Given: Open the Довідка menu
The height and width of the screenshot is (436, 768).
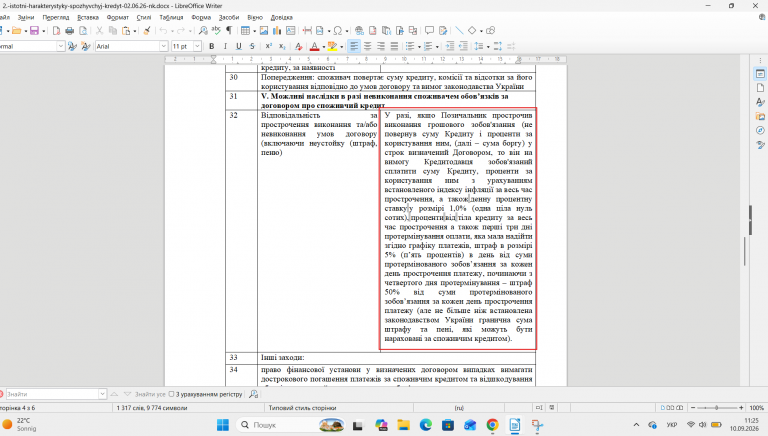Looking at the screenshot, I should (x=282, y=17).
